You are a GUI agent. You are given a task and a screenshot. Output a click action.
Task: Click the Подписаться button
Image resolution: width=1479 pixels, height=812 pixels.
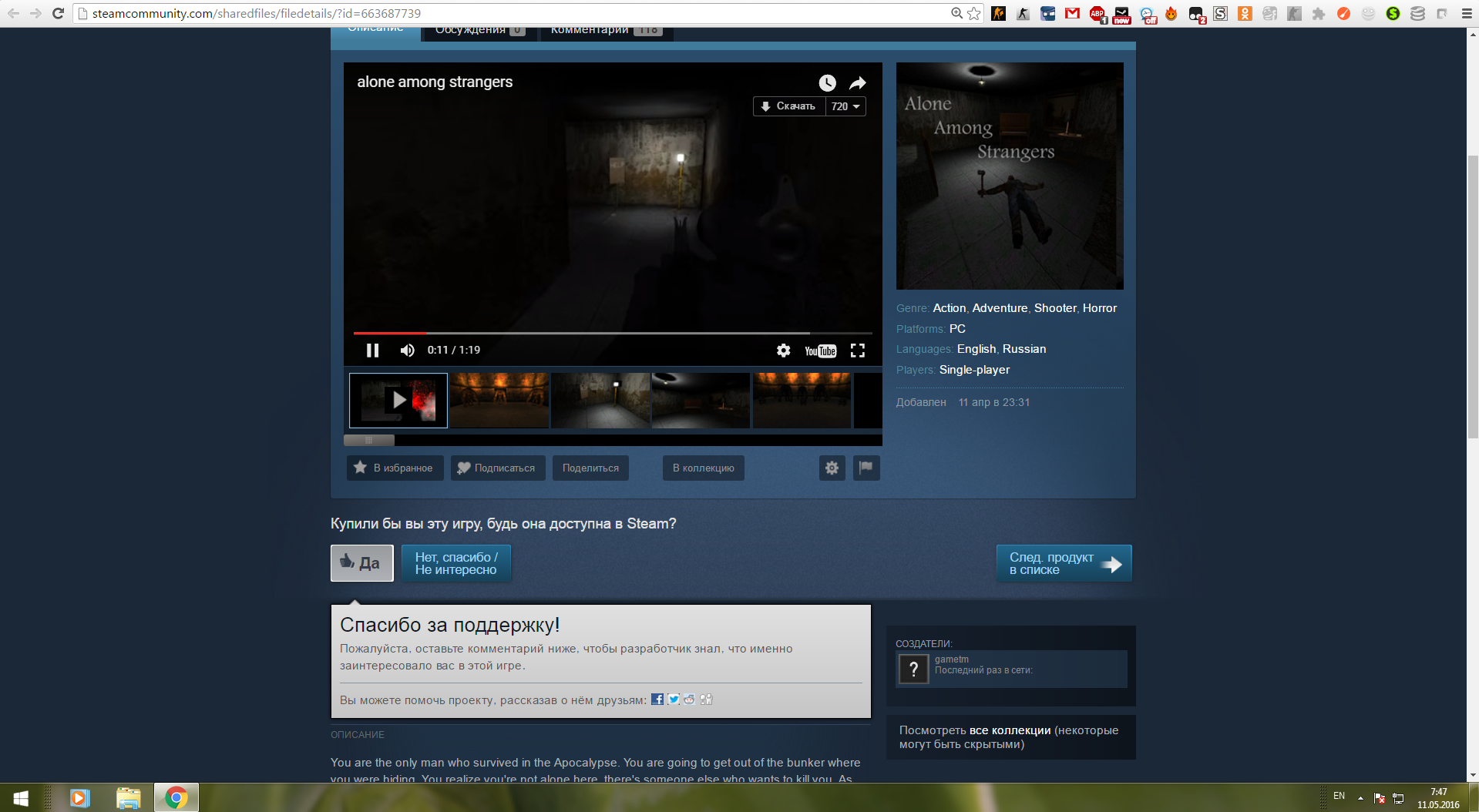498,468
